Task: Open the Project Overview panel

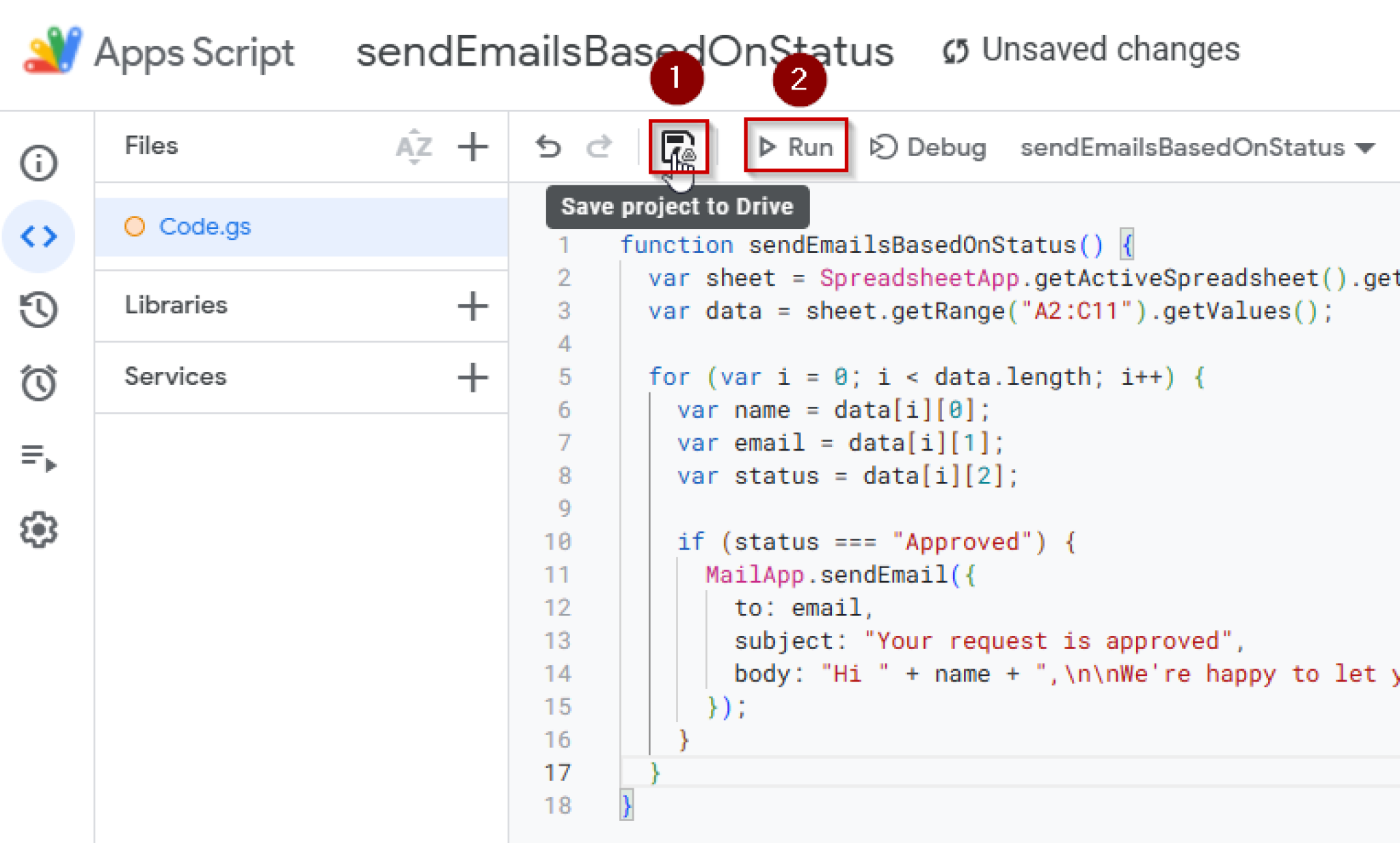Action: tap(39, 163)
